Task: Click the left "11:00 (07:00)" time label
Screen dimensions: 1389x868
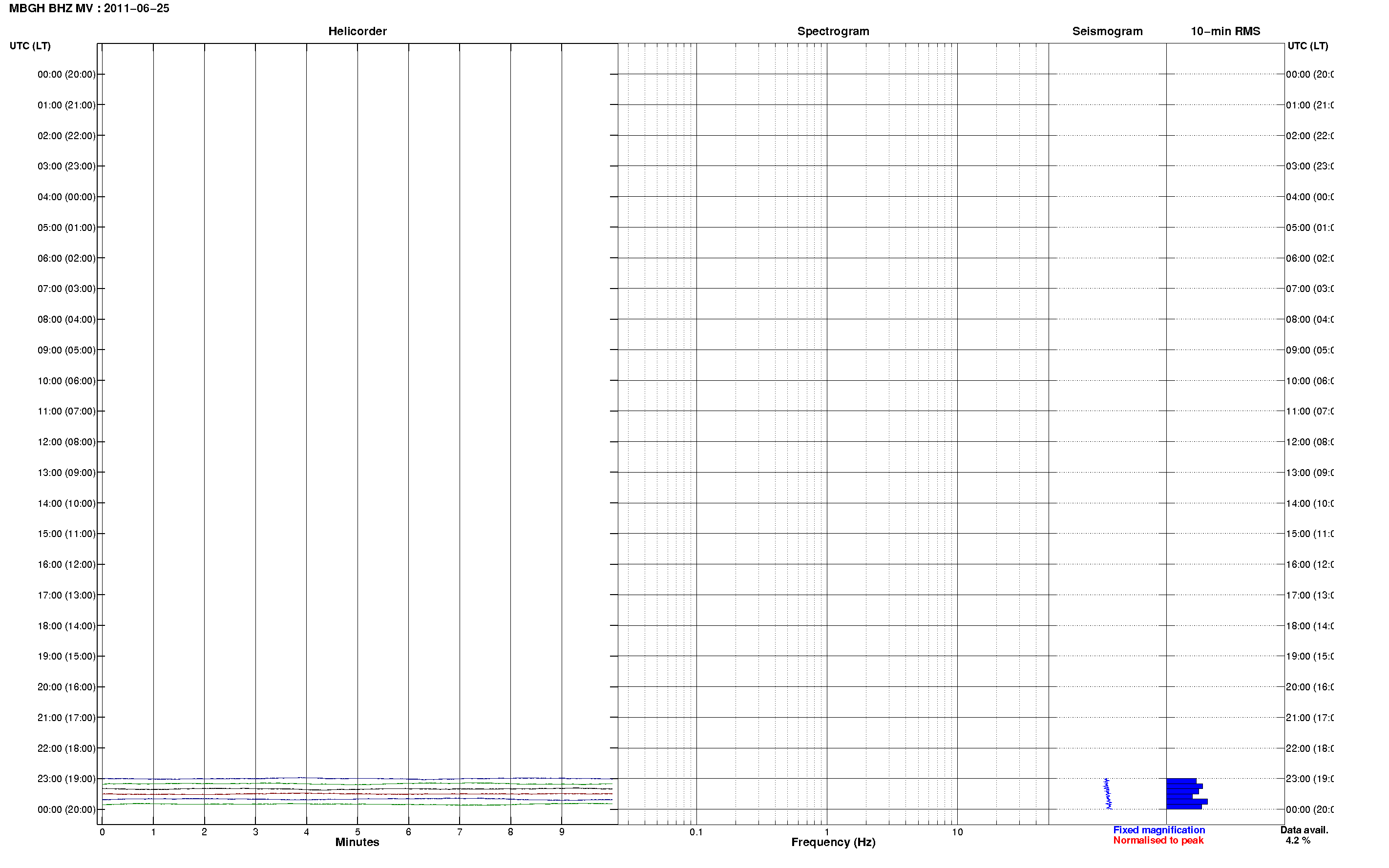Action: (66, 412)
